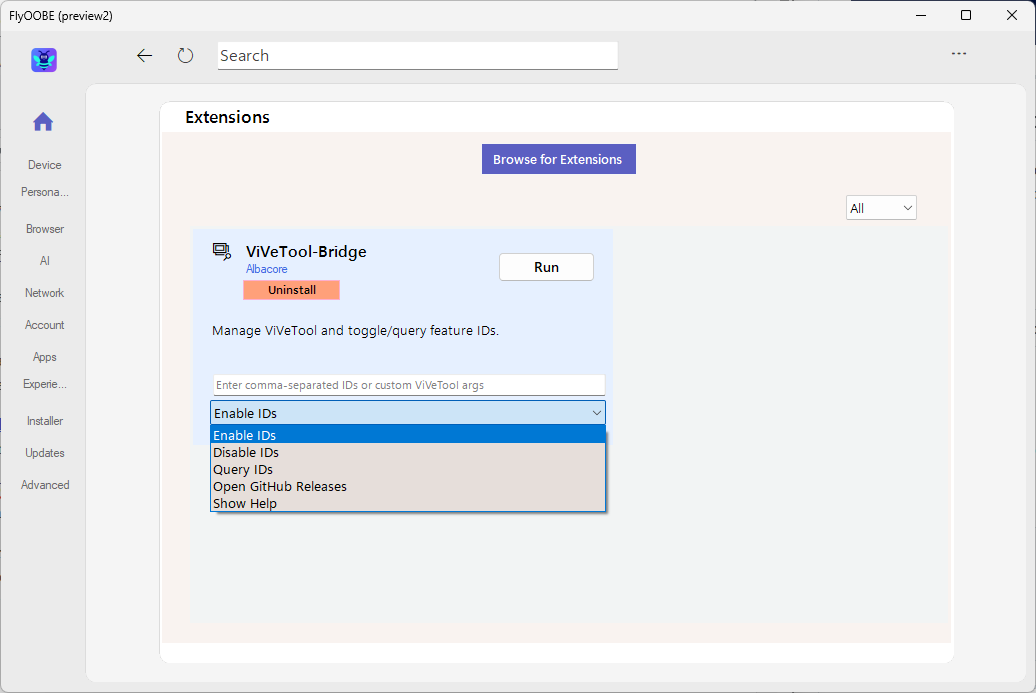Open the more options ellipsis icon

coord(959,53)
